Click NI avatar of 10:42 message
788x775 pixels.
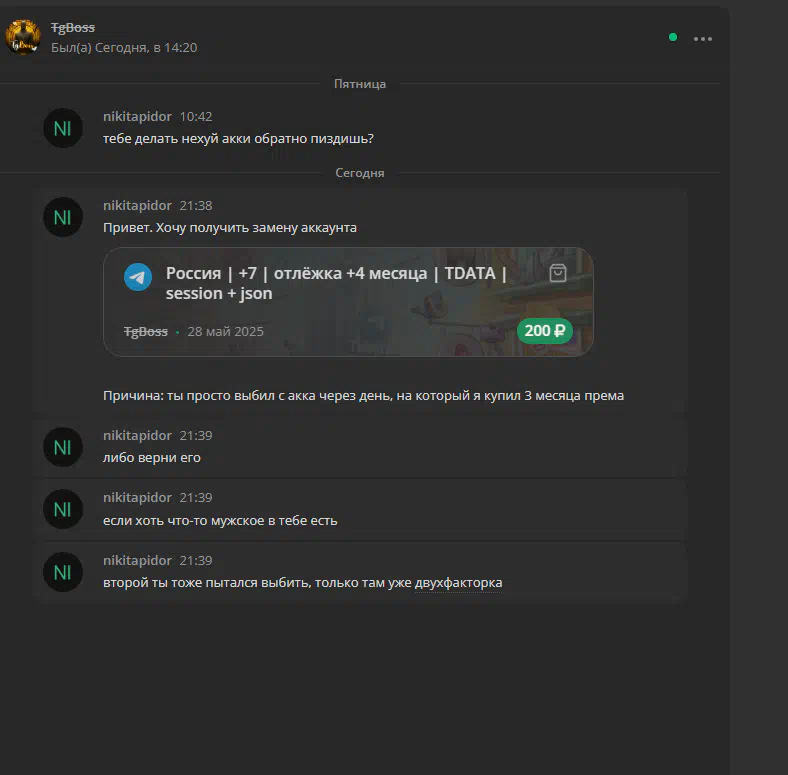click(x=63, y=128)
